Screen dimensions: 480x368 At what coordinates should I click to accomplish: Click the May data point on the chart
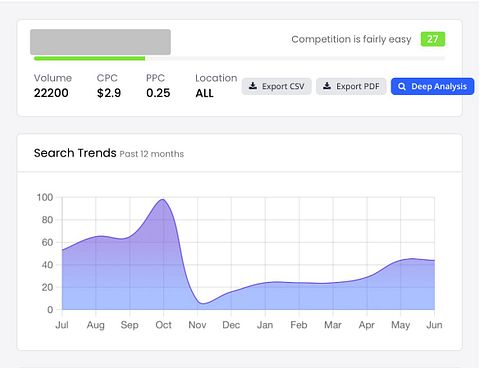[x=401, y=260]
